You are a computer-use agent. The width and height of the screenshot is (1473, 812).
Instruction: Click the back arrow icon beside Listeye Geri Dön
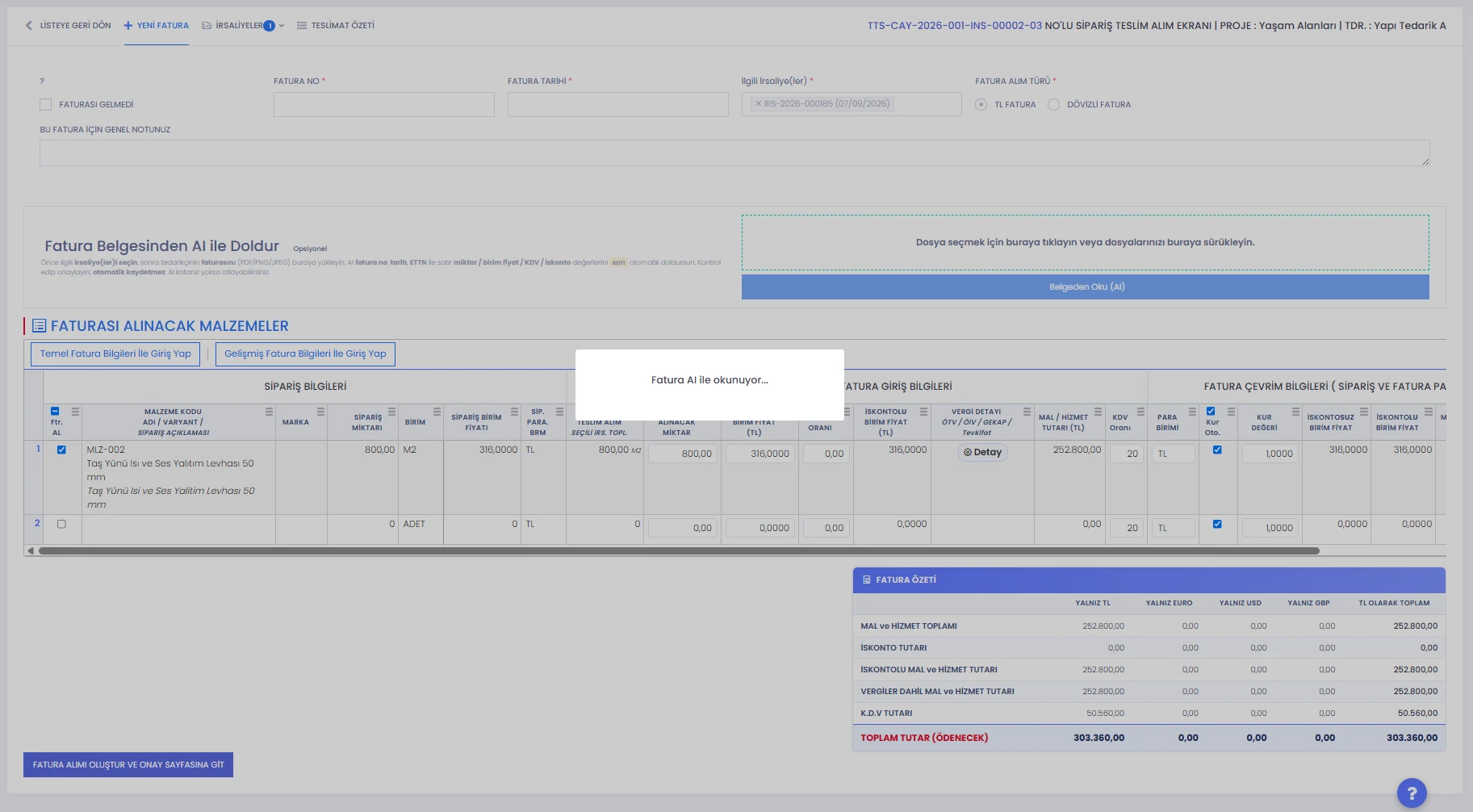coord(29,26)
